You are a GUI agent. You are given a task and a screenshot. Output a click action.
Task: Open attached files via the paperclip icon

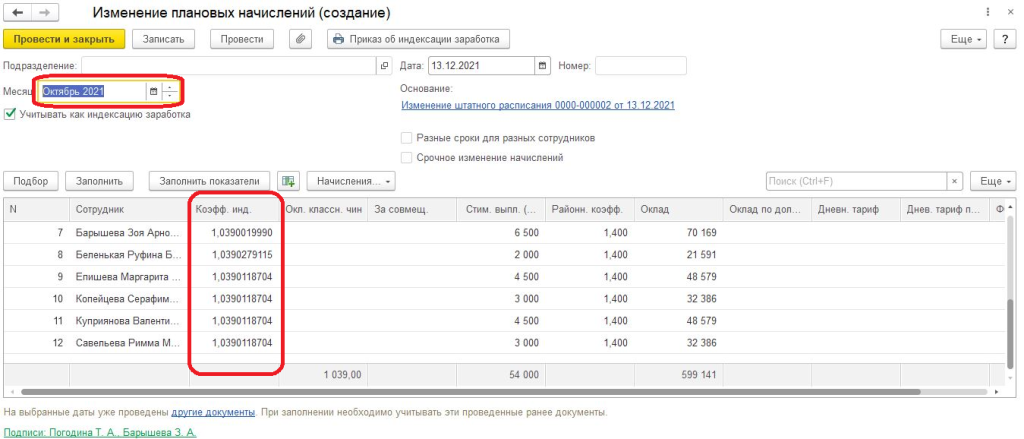pos(300,39)
